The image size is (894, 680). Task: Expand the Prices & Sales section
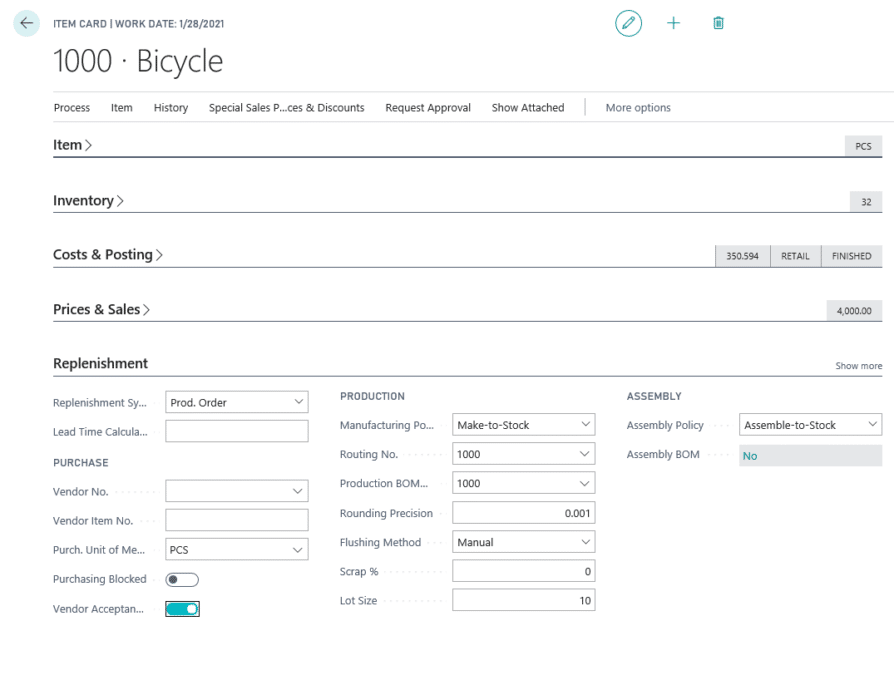click(101, 310)
